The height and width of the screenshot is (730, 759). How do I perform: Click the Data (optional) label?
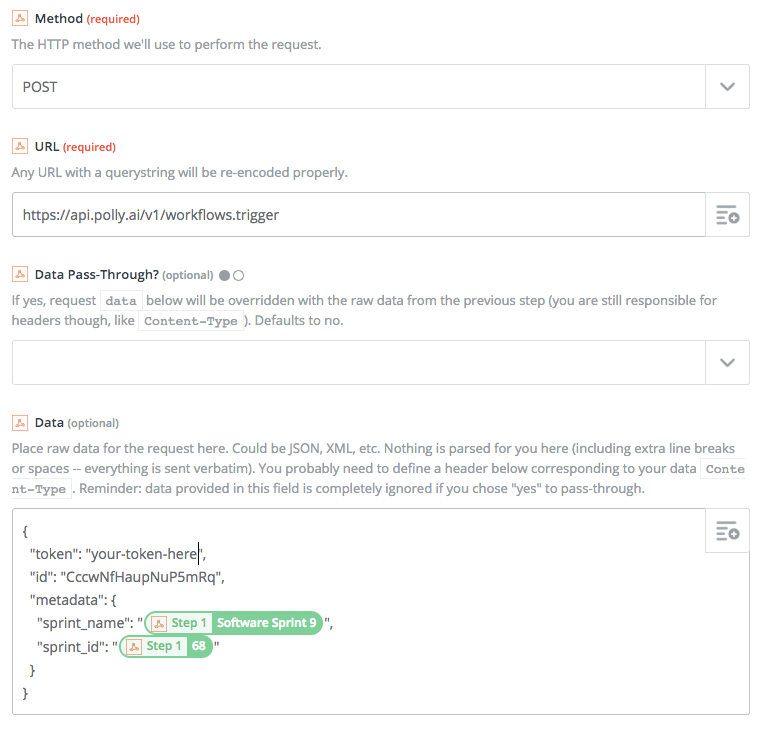[76, 423]
